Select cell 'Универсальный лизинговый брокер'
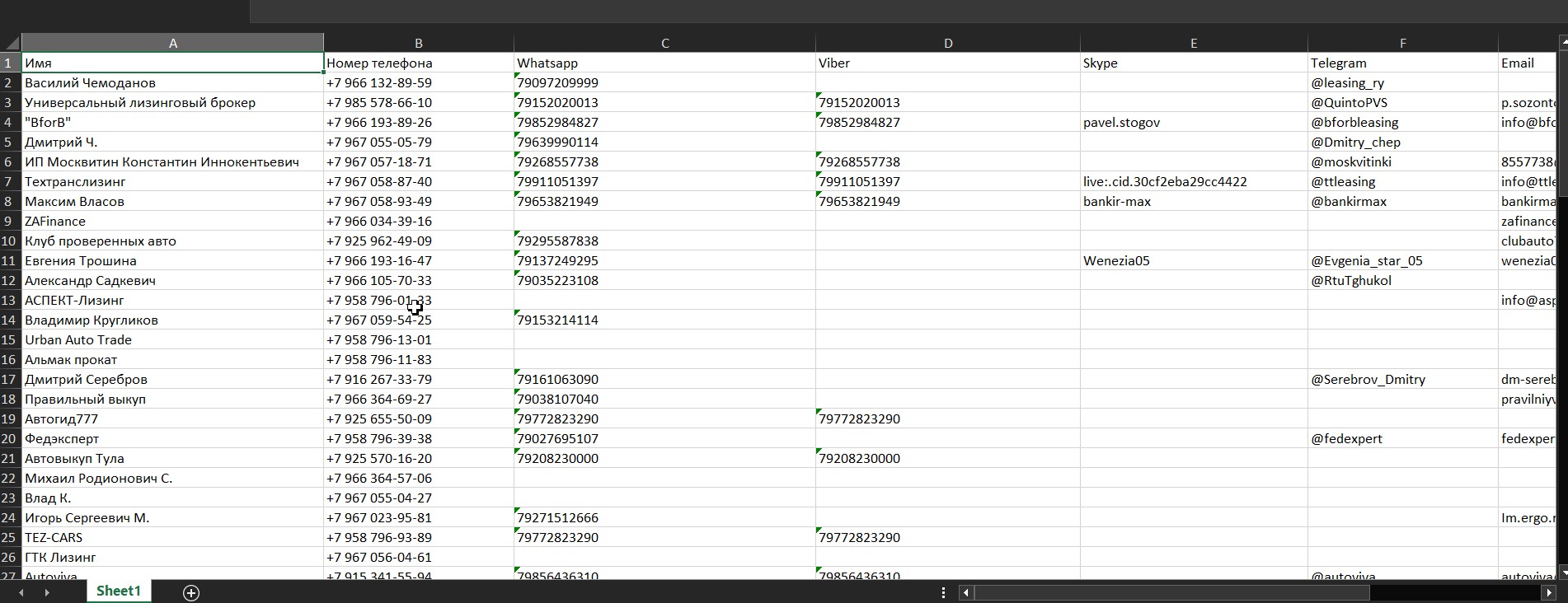1568x603 pixels. point(173,102)
